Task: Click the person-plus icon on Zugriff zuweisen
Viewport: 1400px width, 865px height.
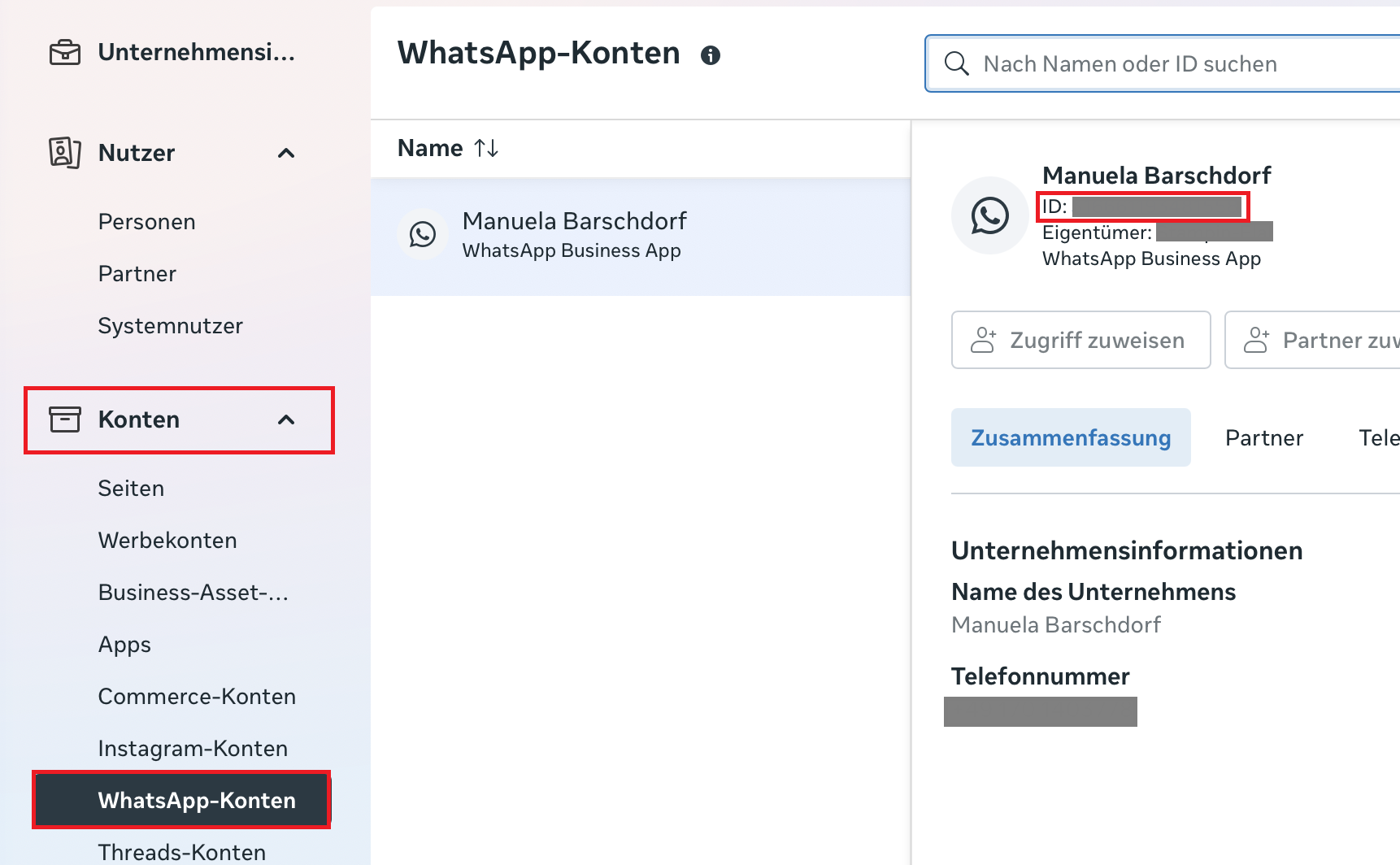Action: click(984, 340)
